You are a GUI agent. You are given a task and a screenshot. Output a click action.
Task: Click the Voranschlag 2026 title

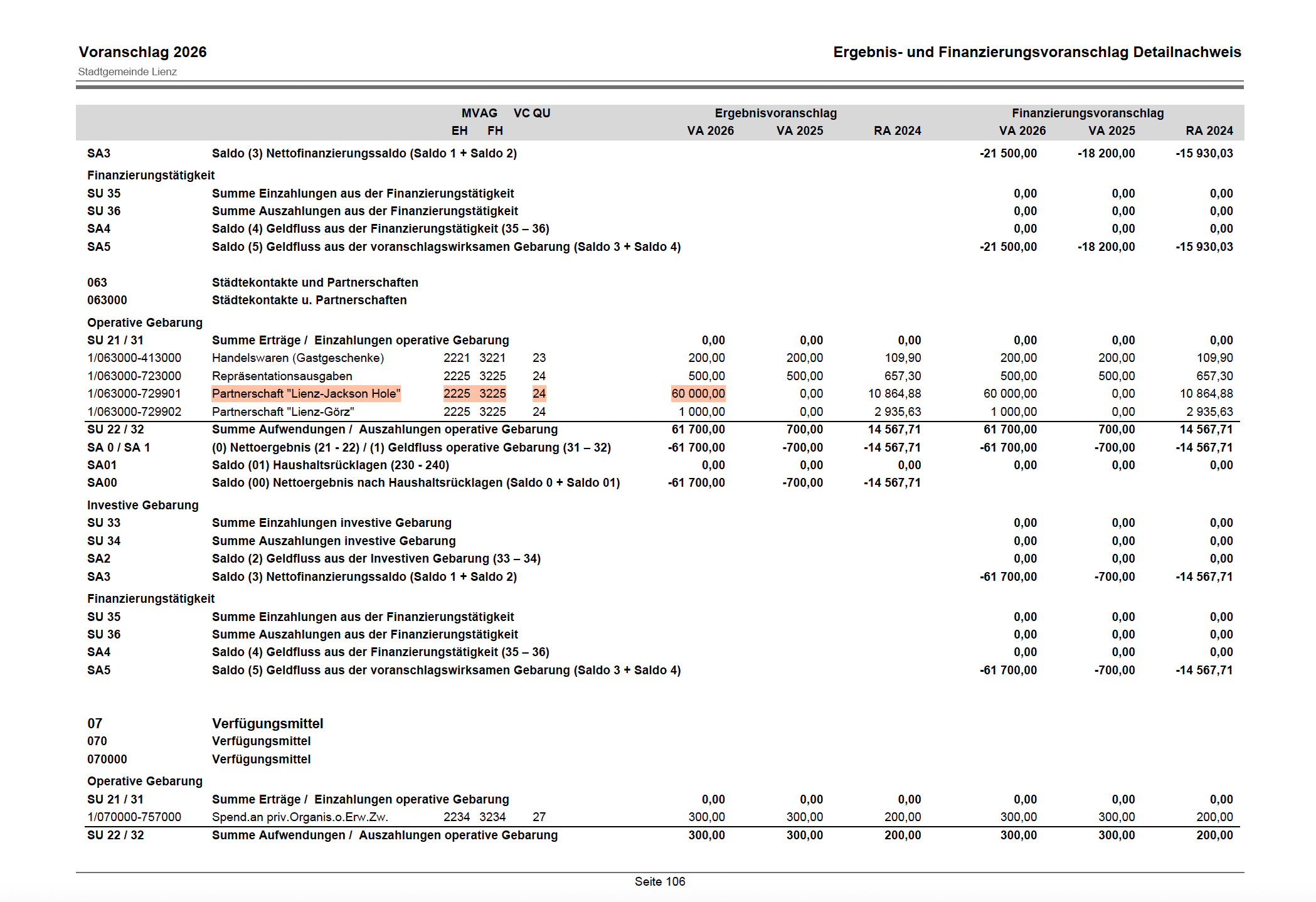[142, 52]
